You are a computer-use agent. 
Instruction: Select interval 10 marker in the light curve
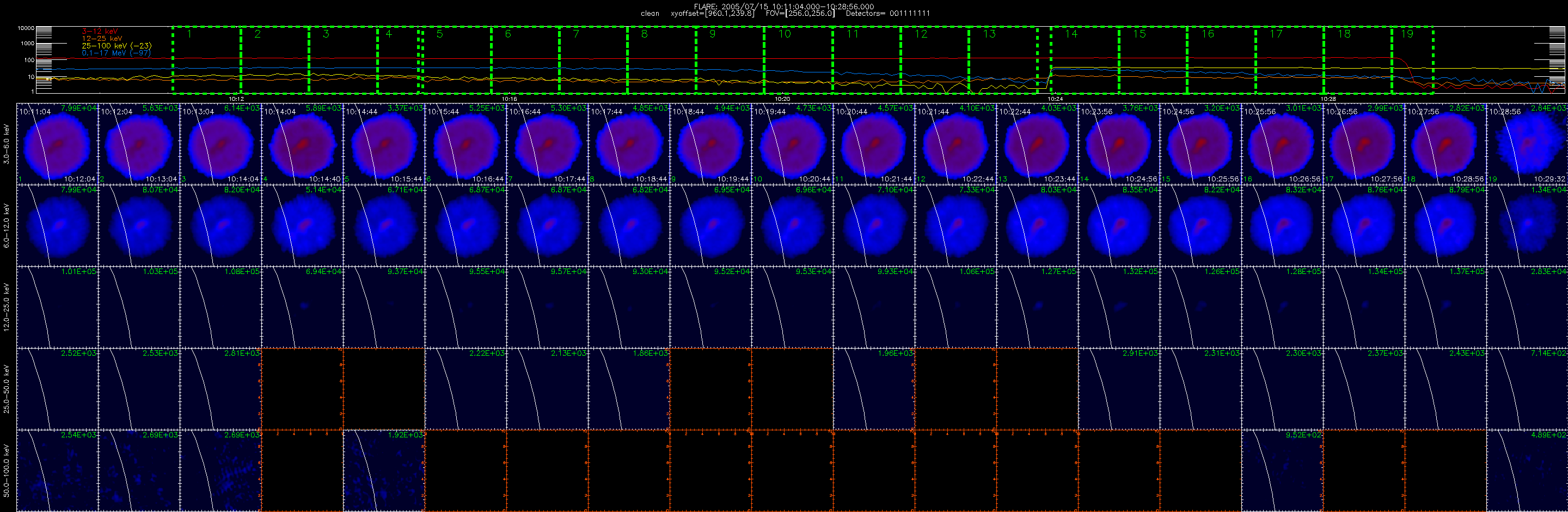[x=785, y=34]
